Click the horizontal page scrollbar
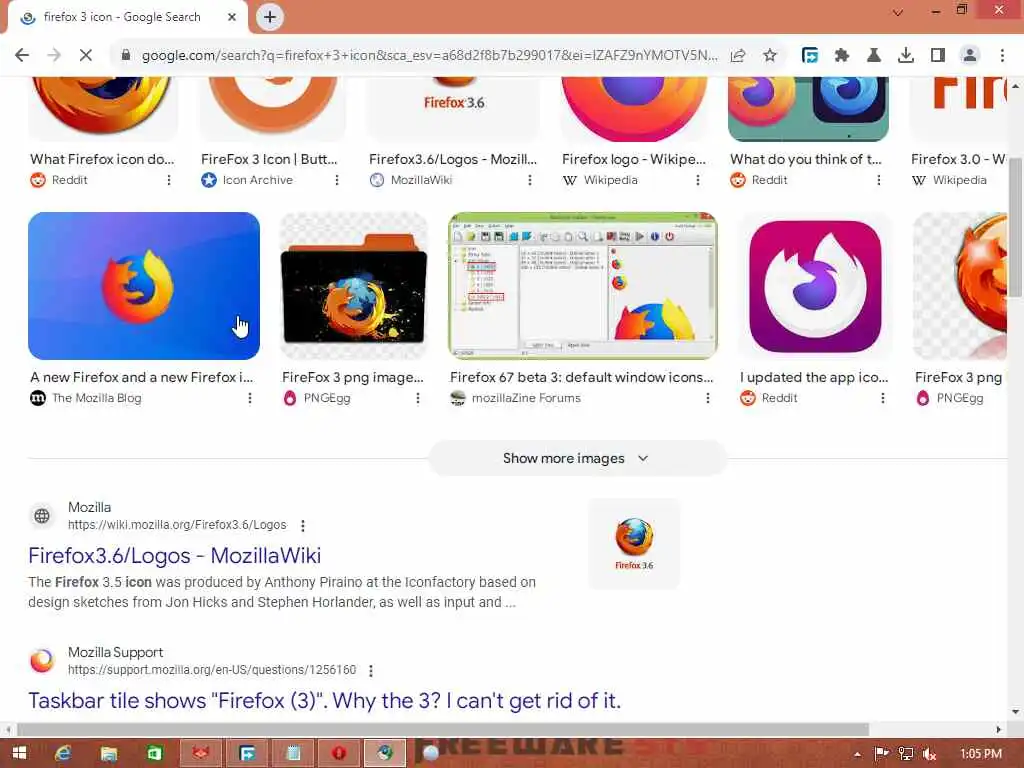This screenshot has height=768, width=1024. click(x=443, y=729)
